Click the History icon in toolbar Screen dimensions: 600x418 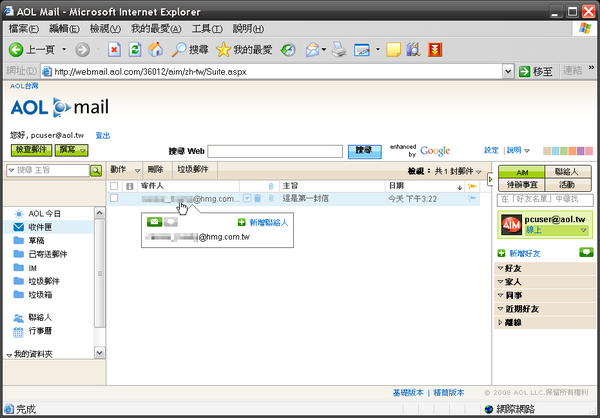[288, 50]
